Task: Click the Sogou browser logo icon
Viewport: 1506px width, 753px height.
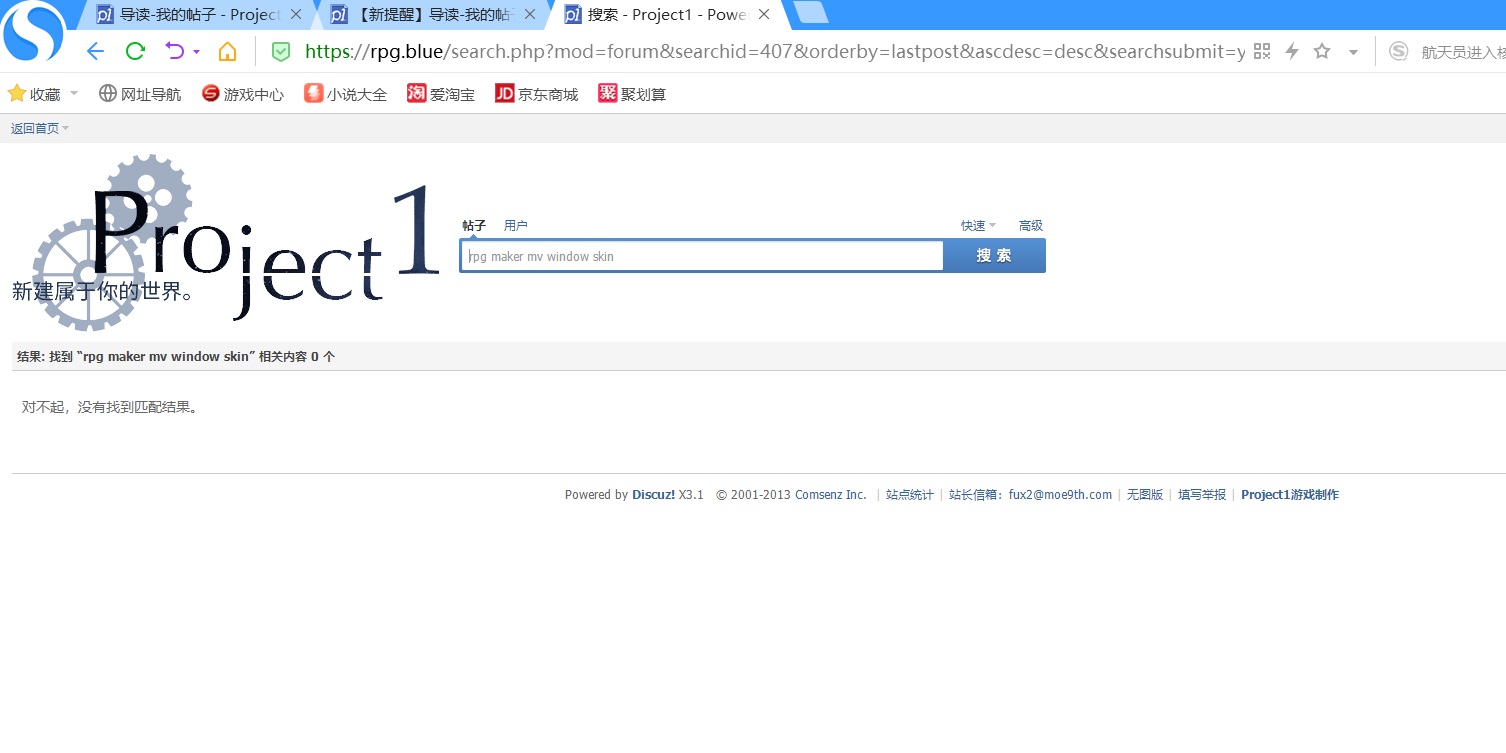Action: (33, 32)
